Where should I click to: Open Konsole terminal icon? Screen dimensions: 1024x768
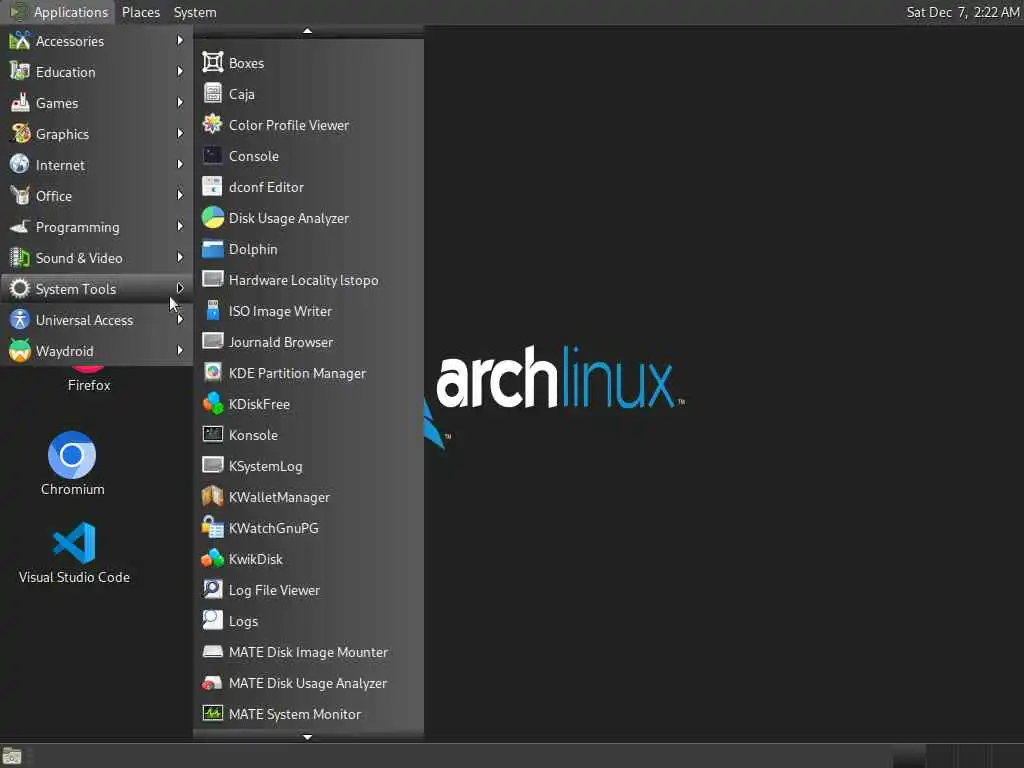[213, 434]
